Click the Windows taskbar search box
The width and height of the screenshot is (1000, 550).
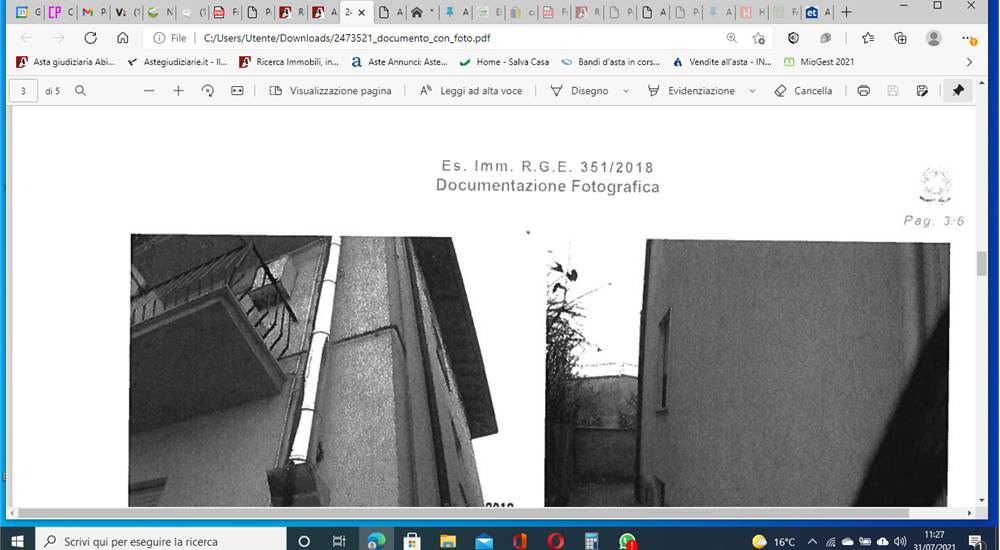point(160,542)
